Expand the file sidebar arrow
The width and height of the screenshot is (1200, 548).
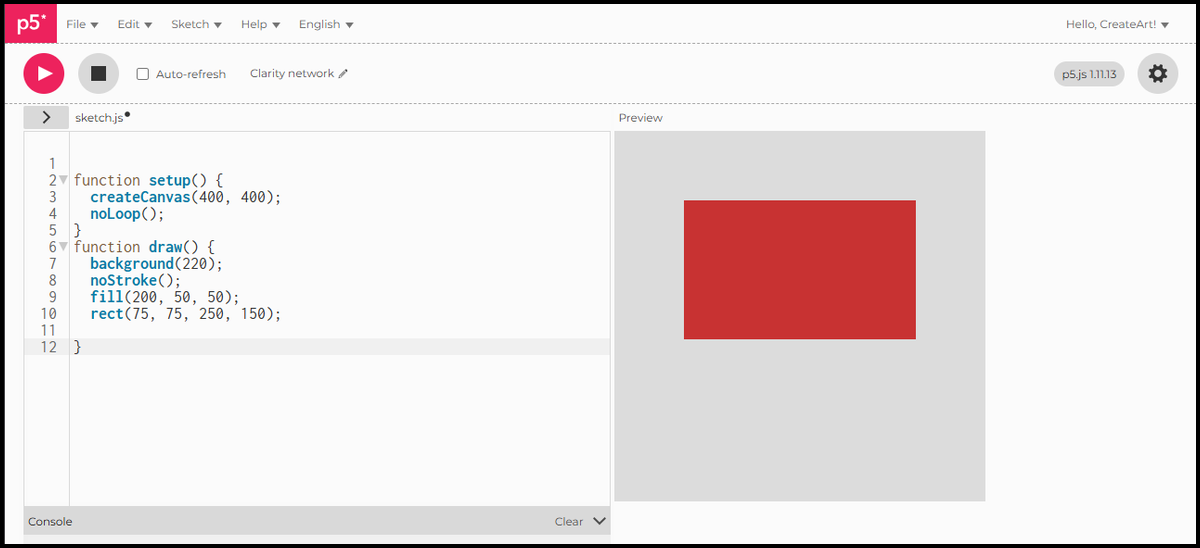[x=47, y=117]
